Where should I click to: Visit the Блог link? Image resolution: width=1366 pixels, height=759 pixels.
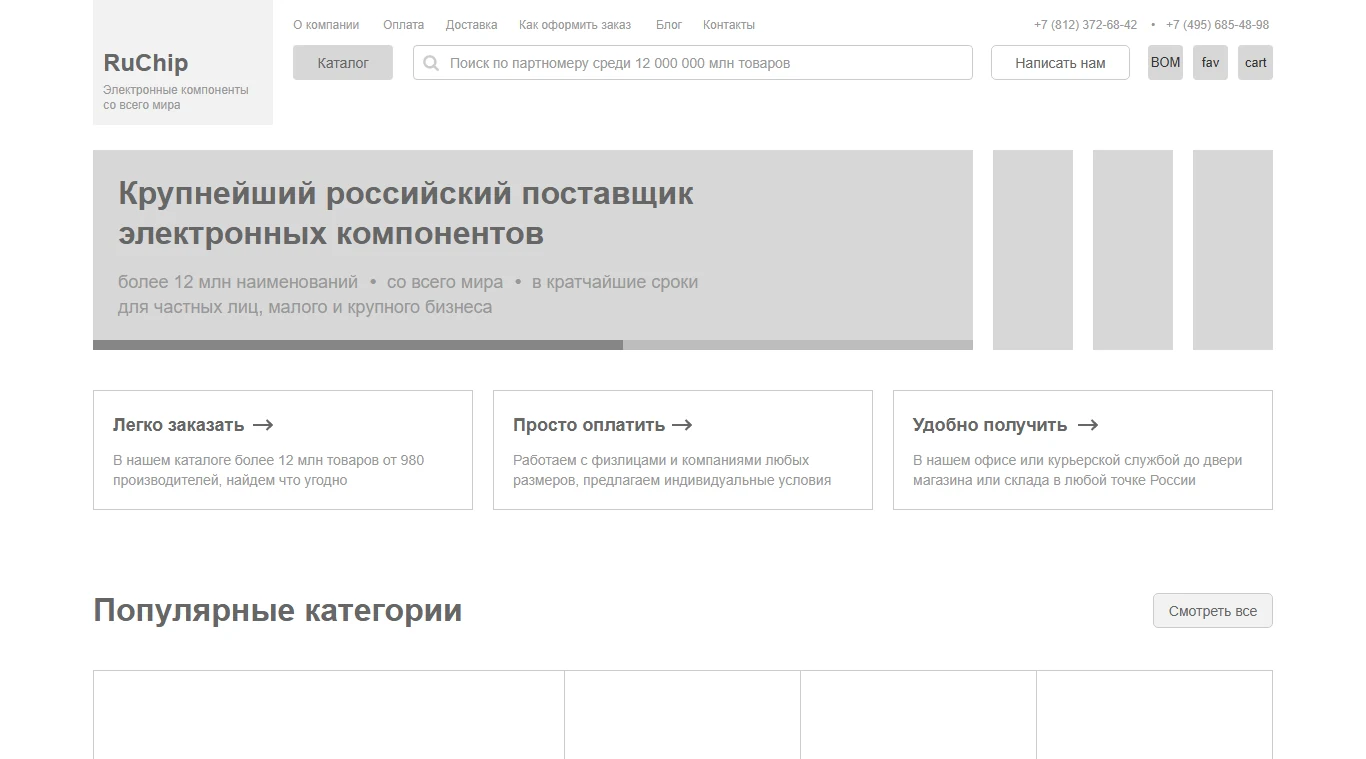point(669,25)
